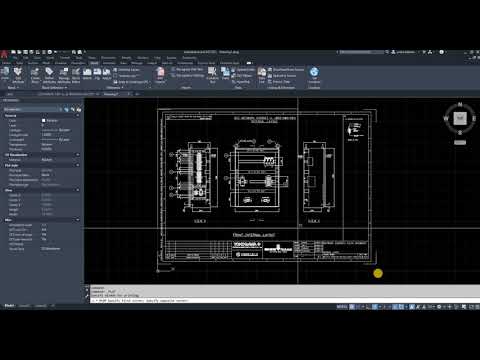The width and height of the screenshot is (480, 360).
Task: Expand the Block panel dropdown
Action: tap(13, 88)
